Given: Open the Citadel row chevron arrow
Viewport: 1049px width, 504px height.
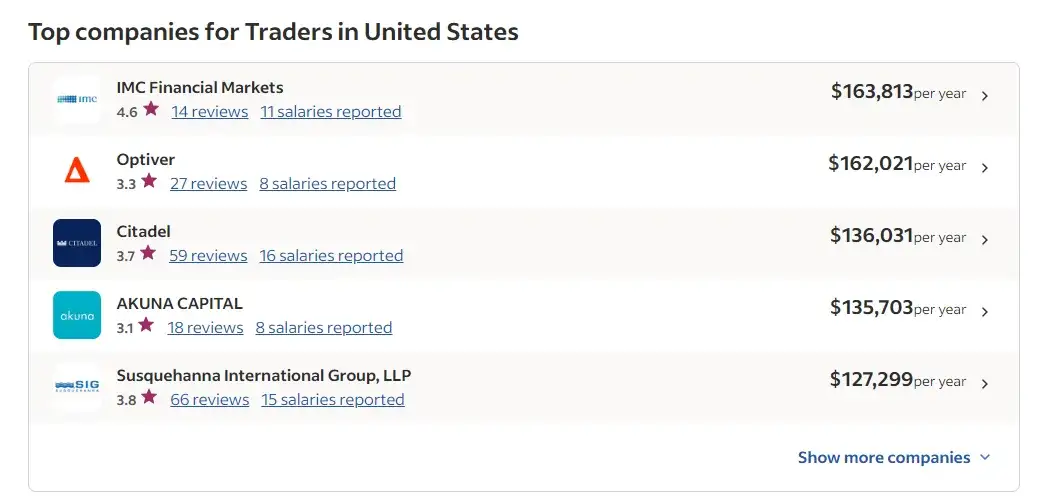Looking at the screenshot, I should pyautogui.click(x=985, y=240).
